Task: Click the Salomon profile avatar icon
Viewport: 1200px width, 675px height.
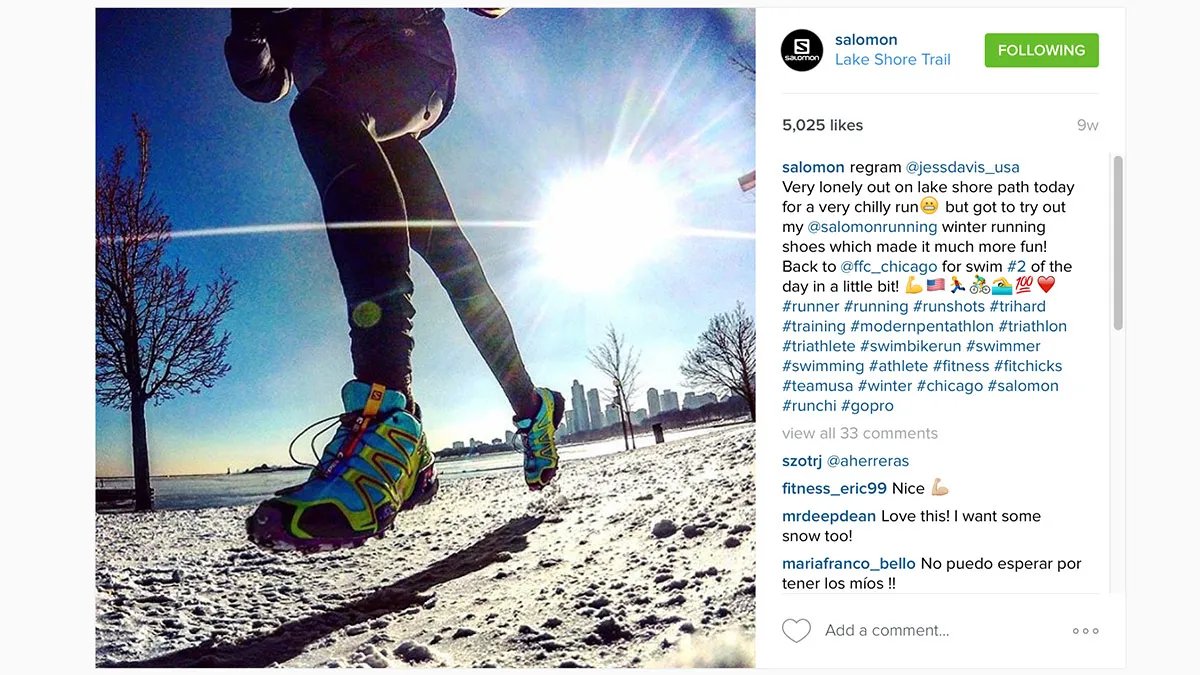Action: (802, 50)
